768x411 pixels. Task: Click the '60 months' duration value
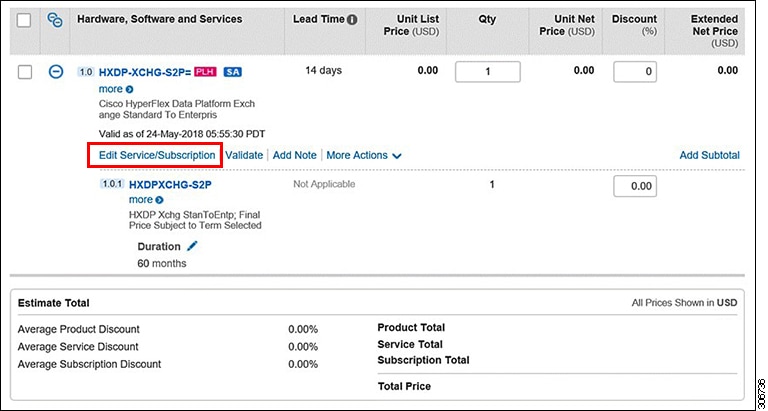pyautogui.click(x=162, y=264)
